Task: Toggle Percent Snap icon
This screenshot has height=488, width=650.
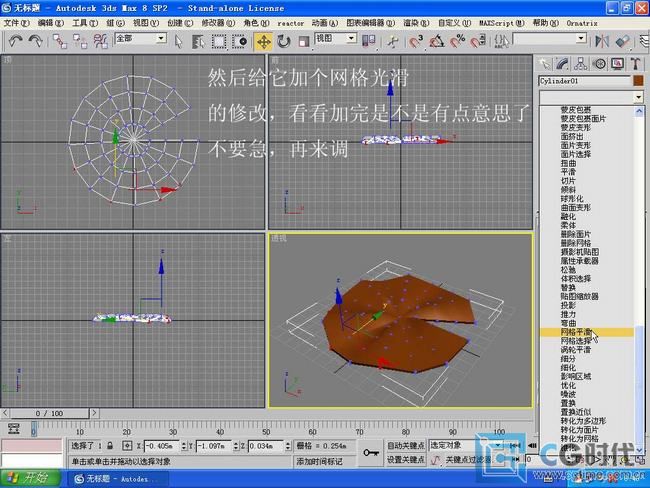Action: pos(457,41)
